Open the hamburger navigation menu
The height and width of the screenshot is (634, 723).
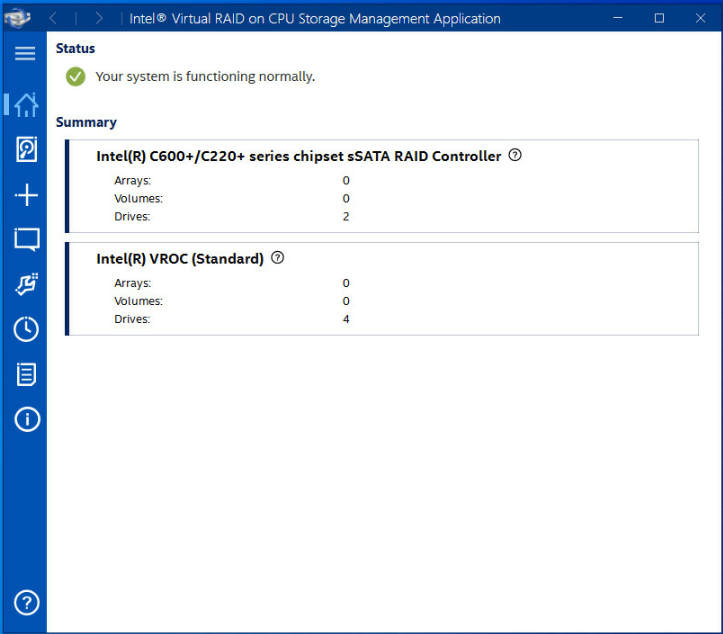25,53
